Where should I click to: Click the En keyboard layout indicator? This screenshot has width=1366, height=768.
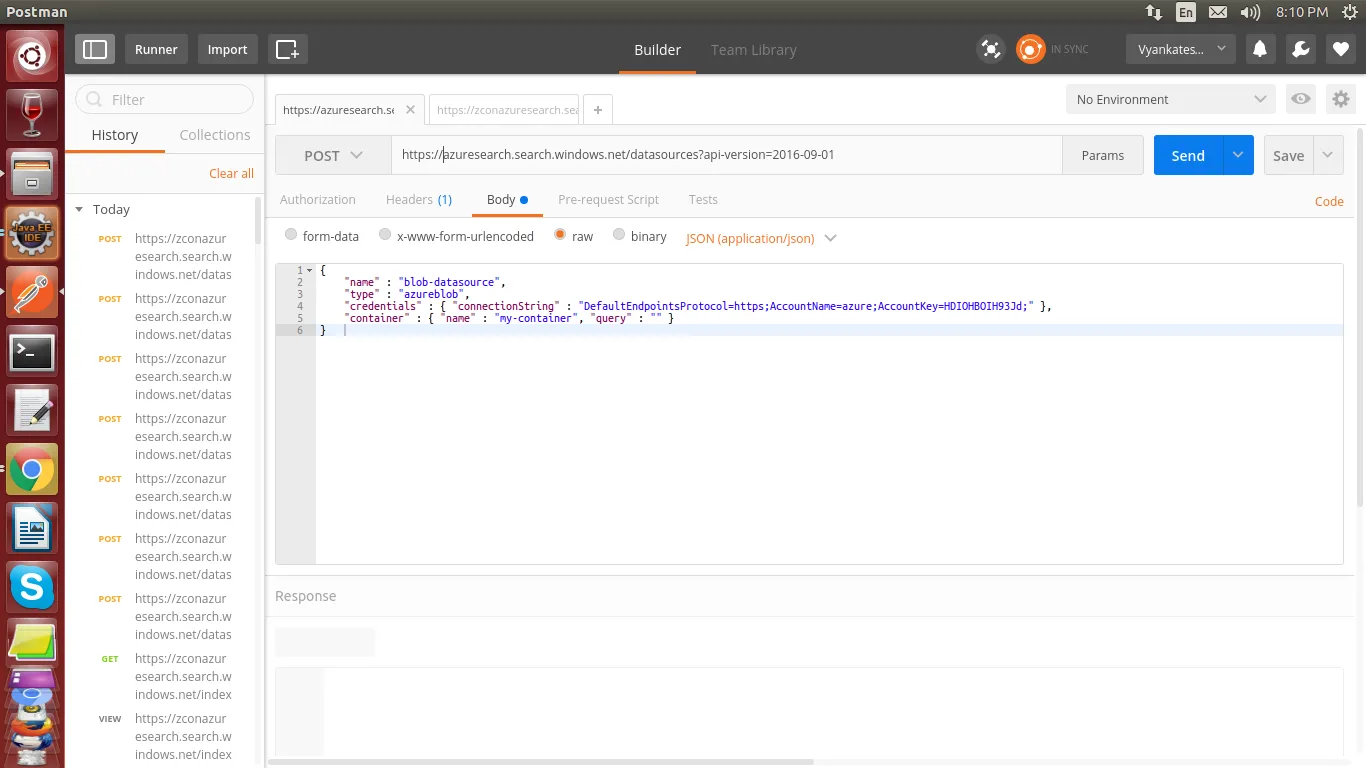(x=1185, y=12)
